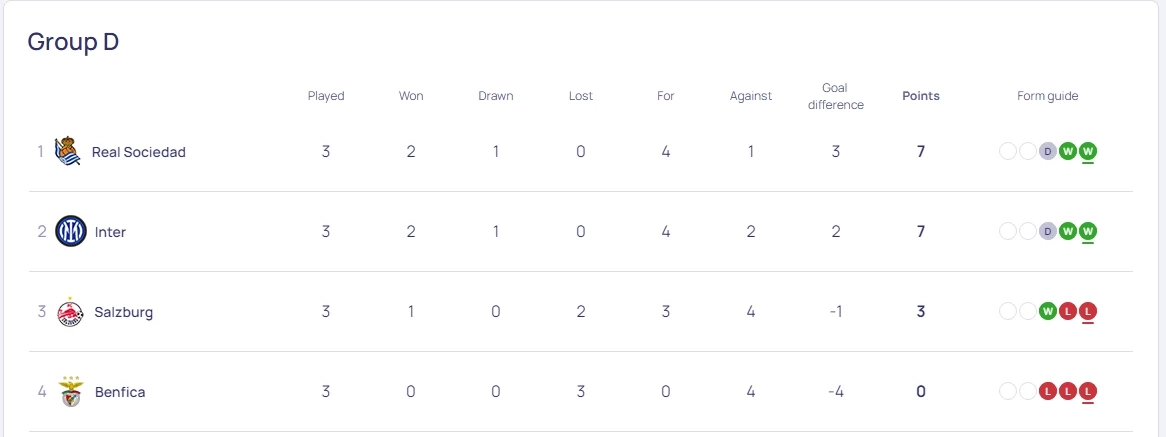Open Real Sociedad's underlined latest win badge
Screen dimensions: 1166x437
tap(1088, 151)
